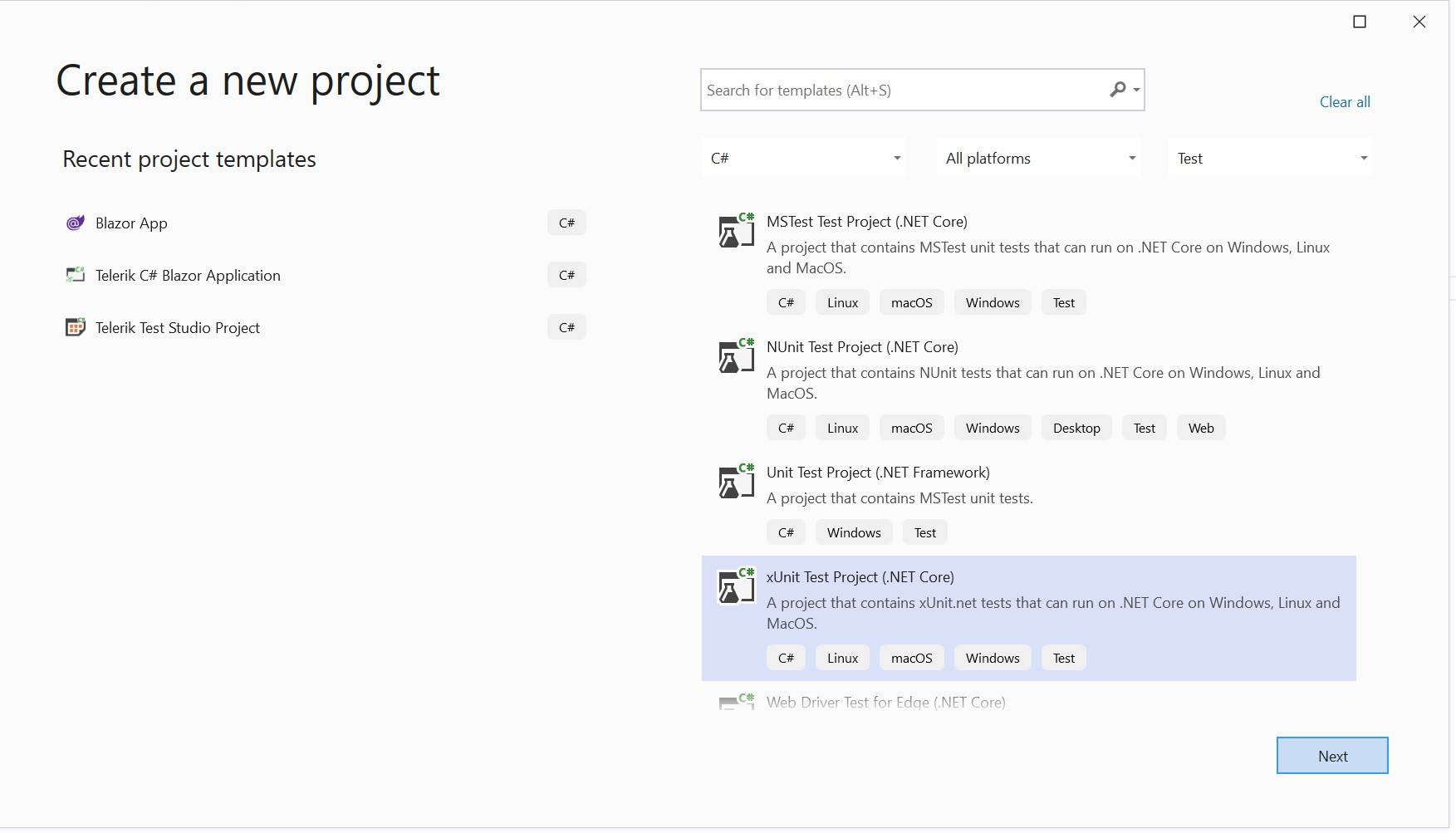Click the Web tag under NUnit Test Project
Viewport: 1456px width, 833px height.
[x=1201, y=428]
